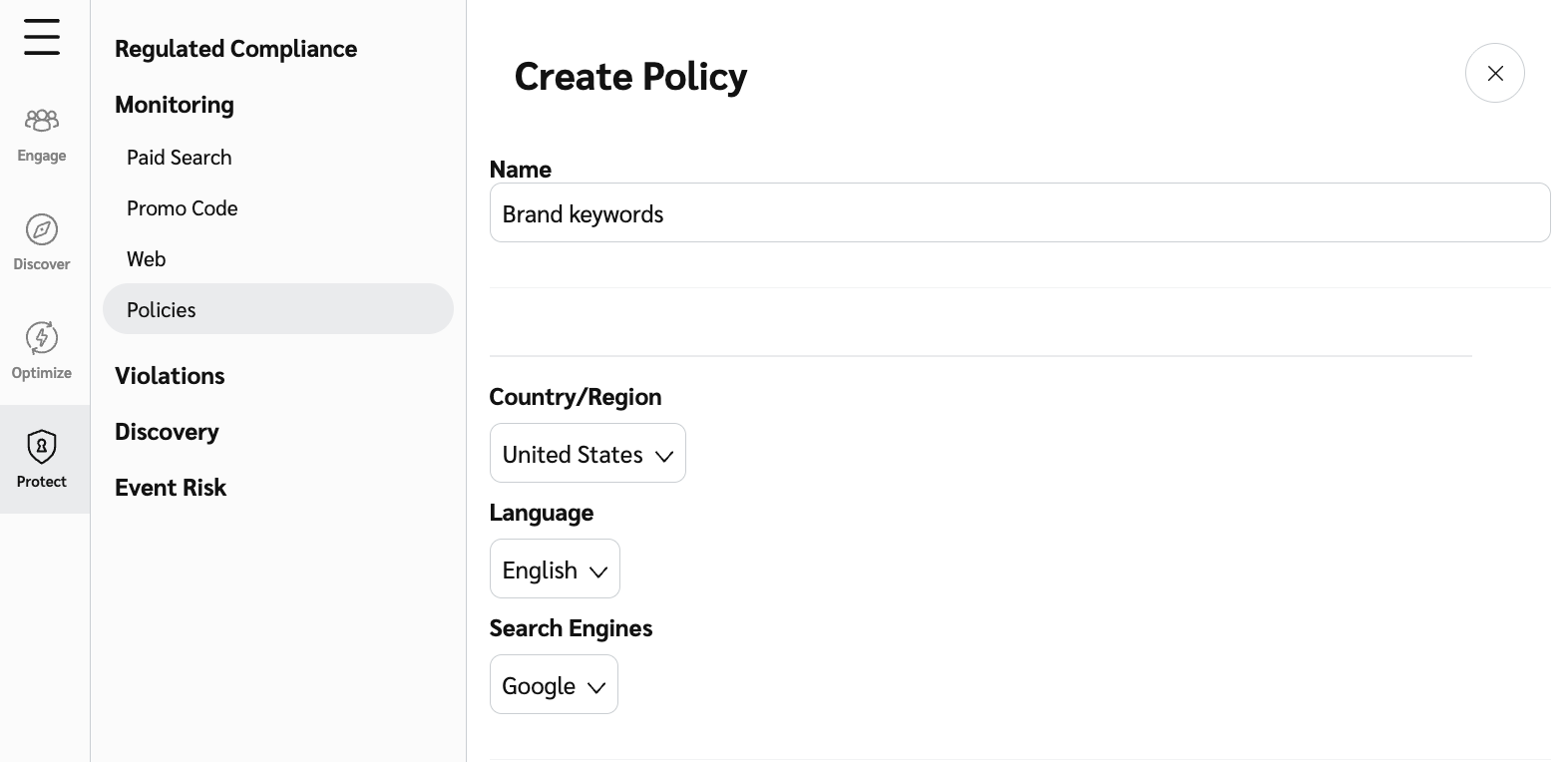The image size is (1568, 762).
Task: Open Event Risk in the sidebar
Action: (x=171, y=488)
